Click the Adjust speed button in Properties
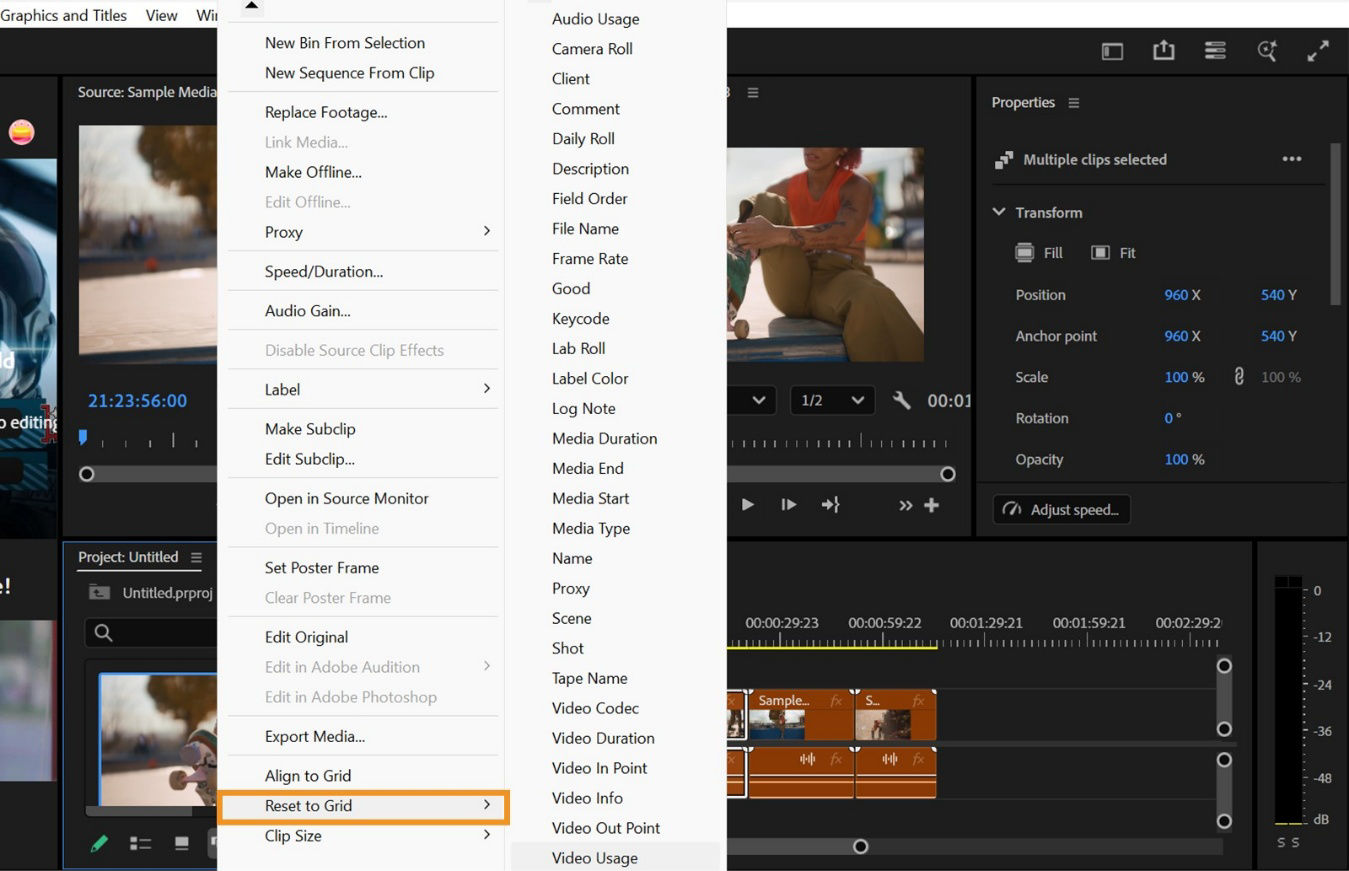The height and width of the screenshot is (871, 1349). [1060, 509]
